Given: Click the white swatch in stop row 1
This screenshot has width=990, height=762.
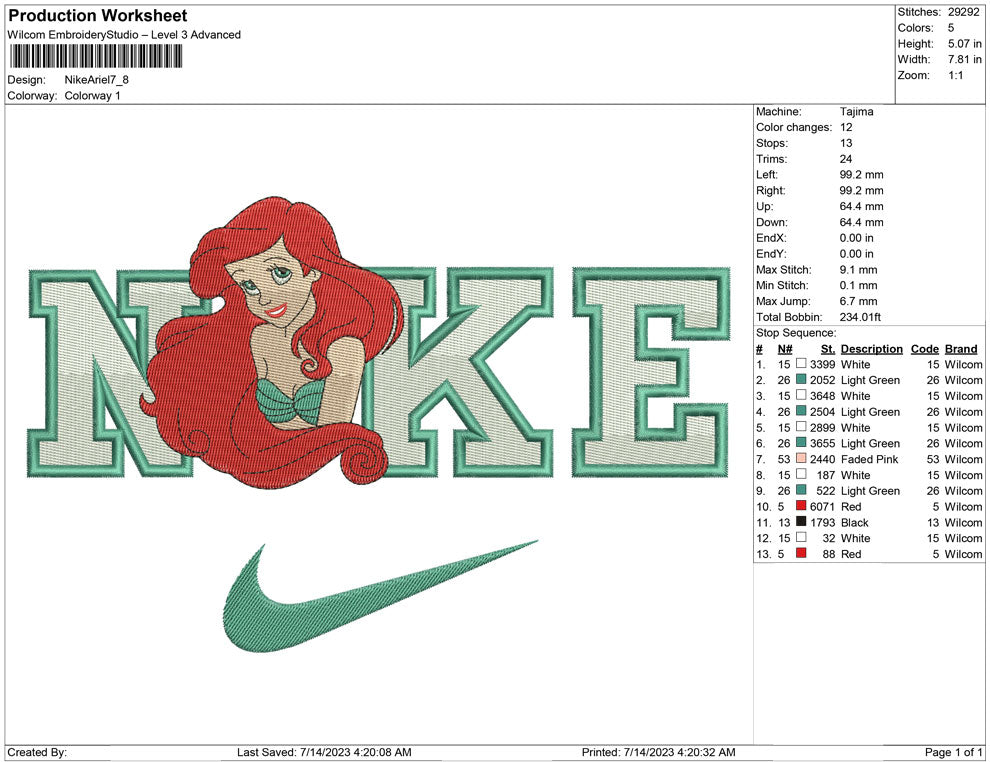Looking at the screenshot, I should tap(801, 364).
